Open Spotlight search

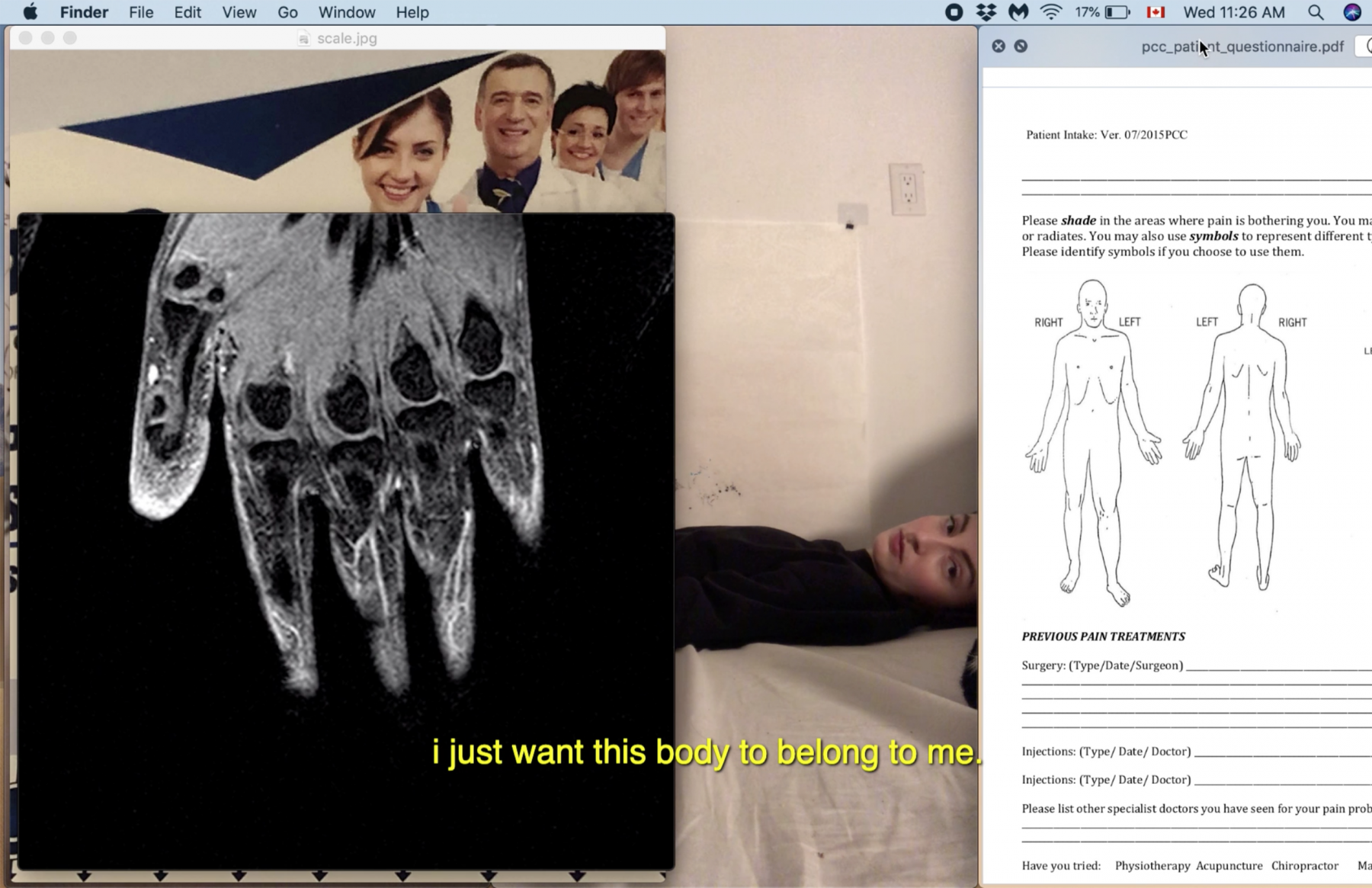tap(1316, 12)
